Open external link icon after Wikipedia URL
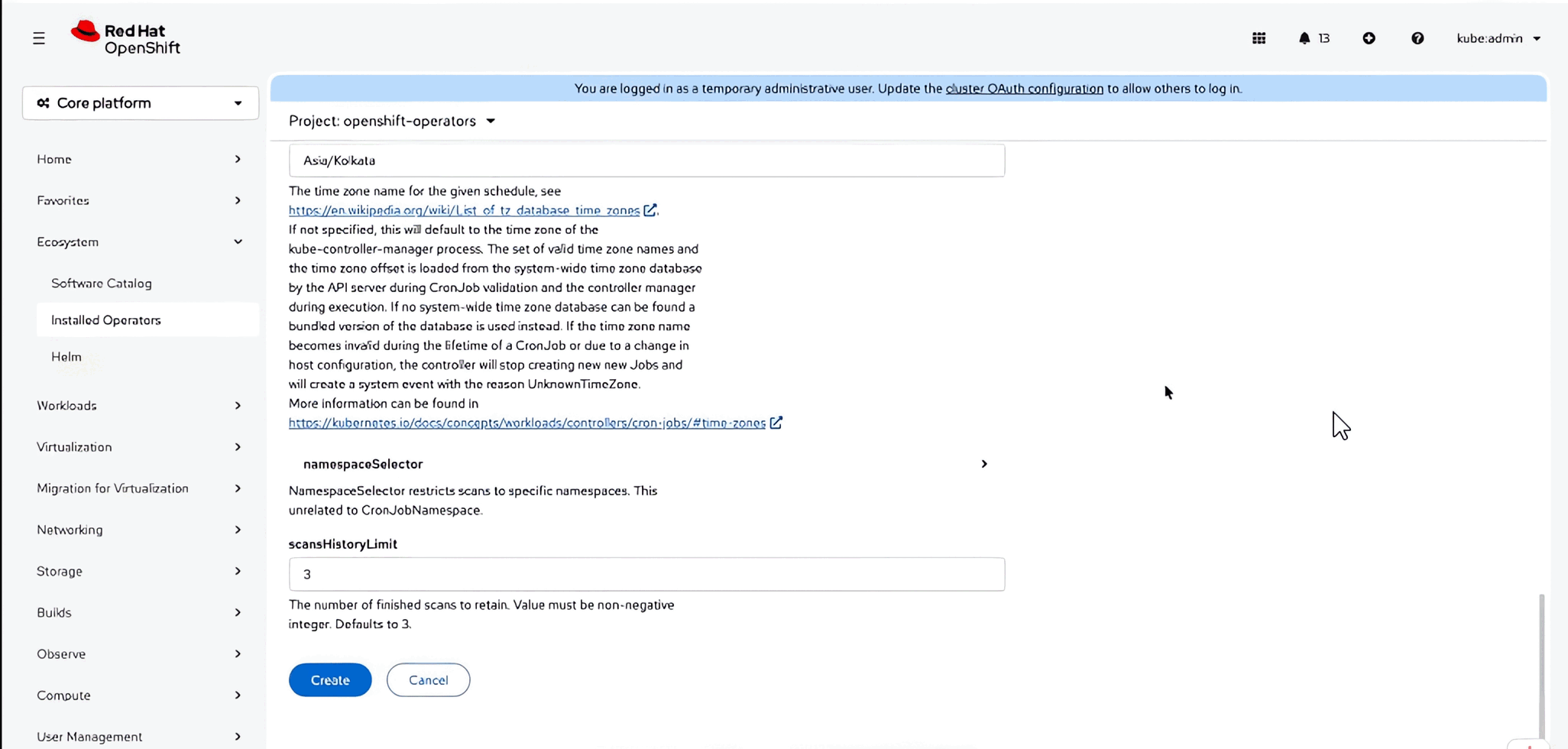The height and width of the screenshot is (749, 1568). click(x=650, y=210)
